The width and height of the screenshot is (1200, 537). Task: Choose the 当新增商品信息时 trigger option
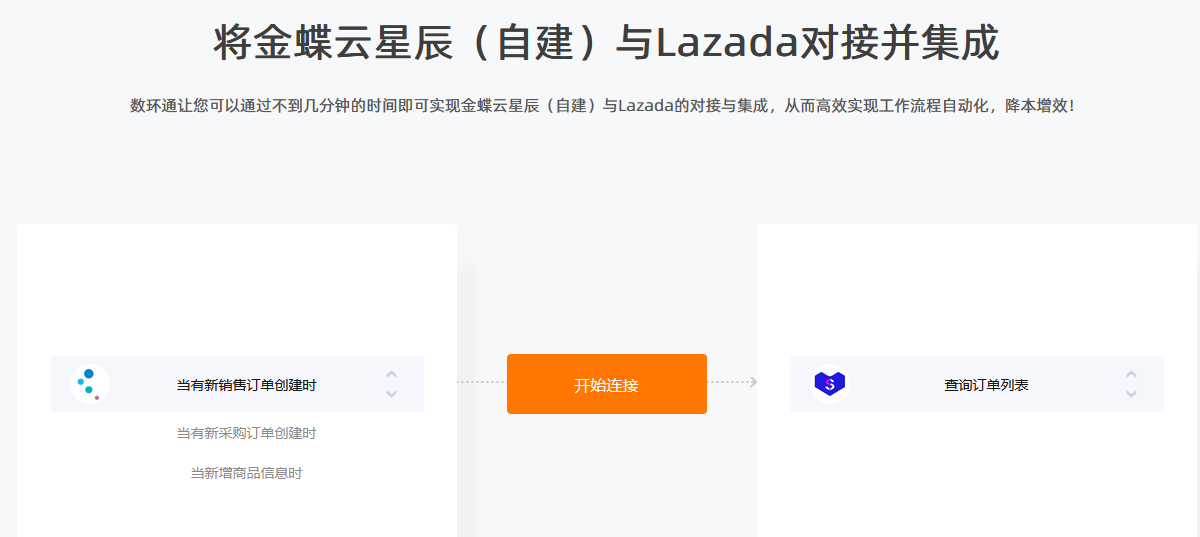[247, 473]
